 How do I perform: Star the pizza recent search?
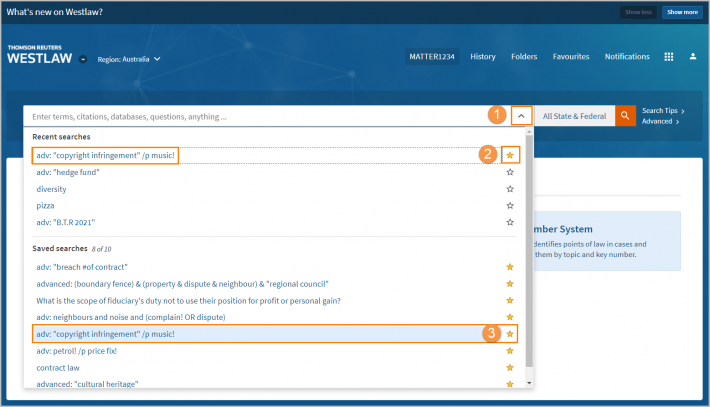coord(510,206)
